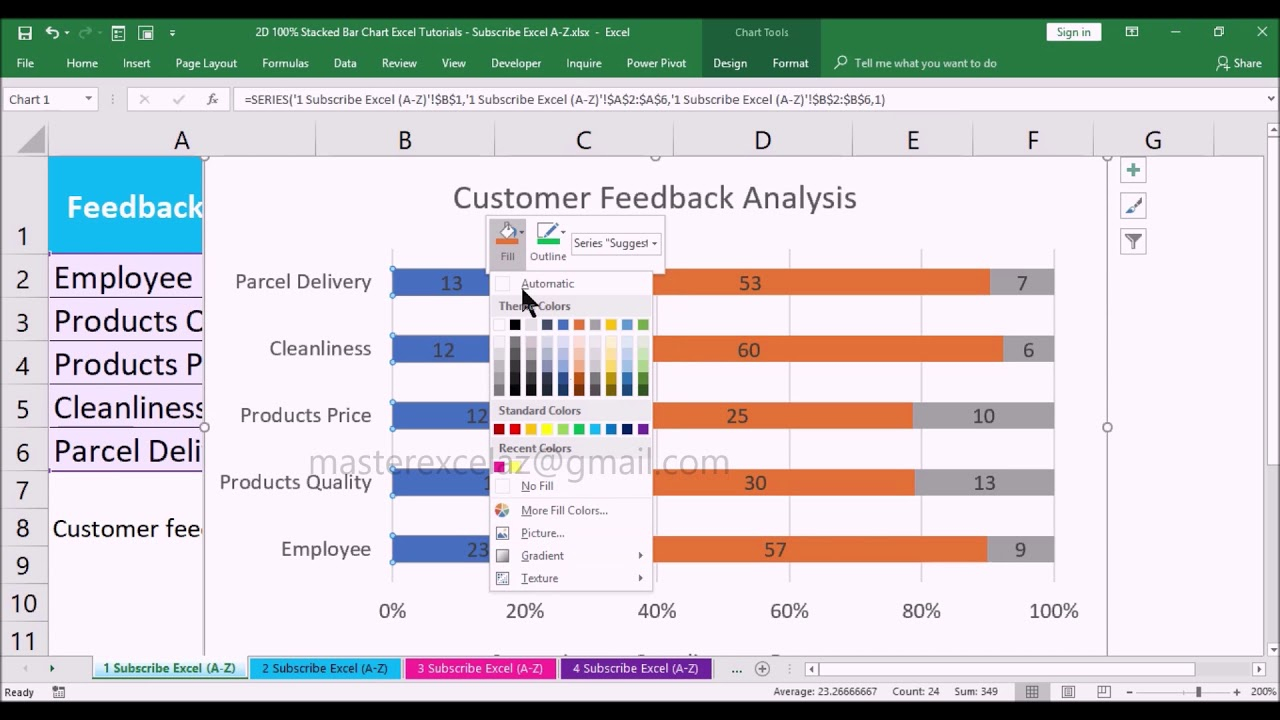Click the Outline pen icon
Screen dimensions: 1280x720
click(x=547, y=236)
